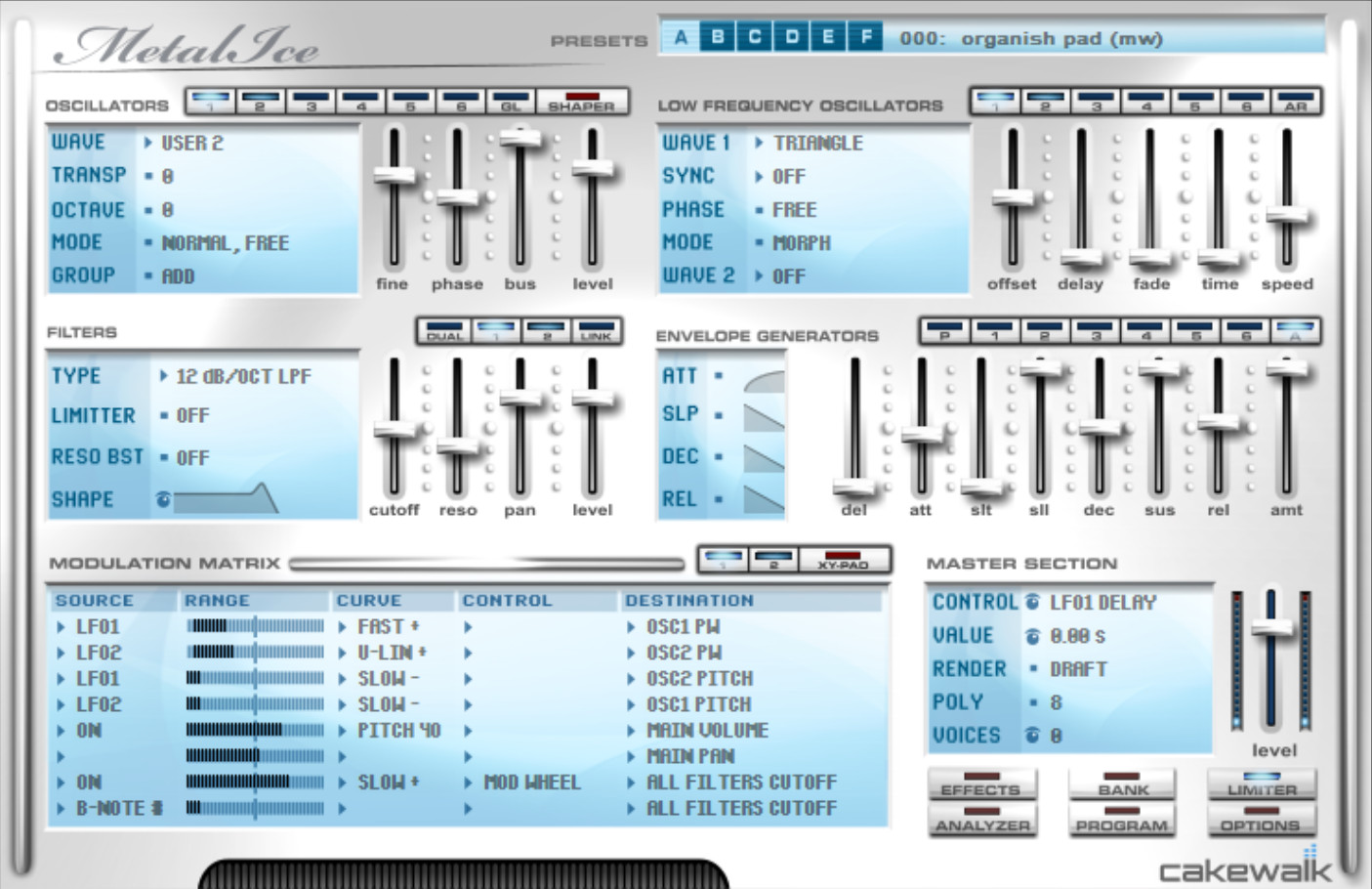Click the filter SHAPE curve display
This screenshot has width=1372, height=889.
tap(226, 498)
